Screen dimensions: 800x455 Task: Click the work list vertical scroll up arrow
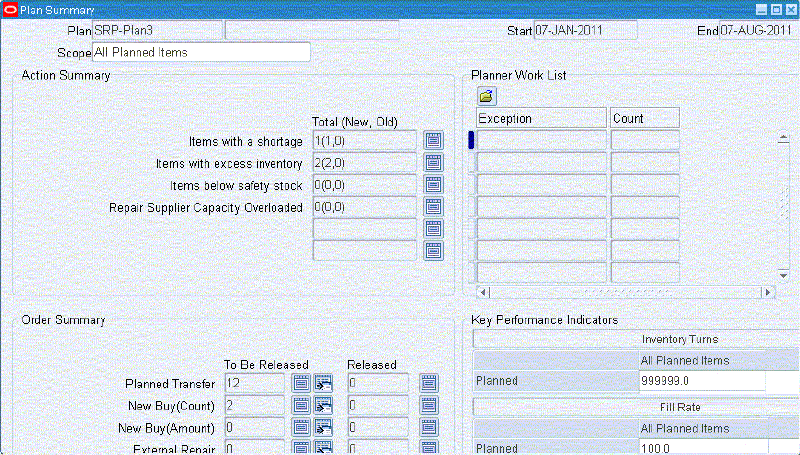click(783, 138)
